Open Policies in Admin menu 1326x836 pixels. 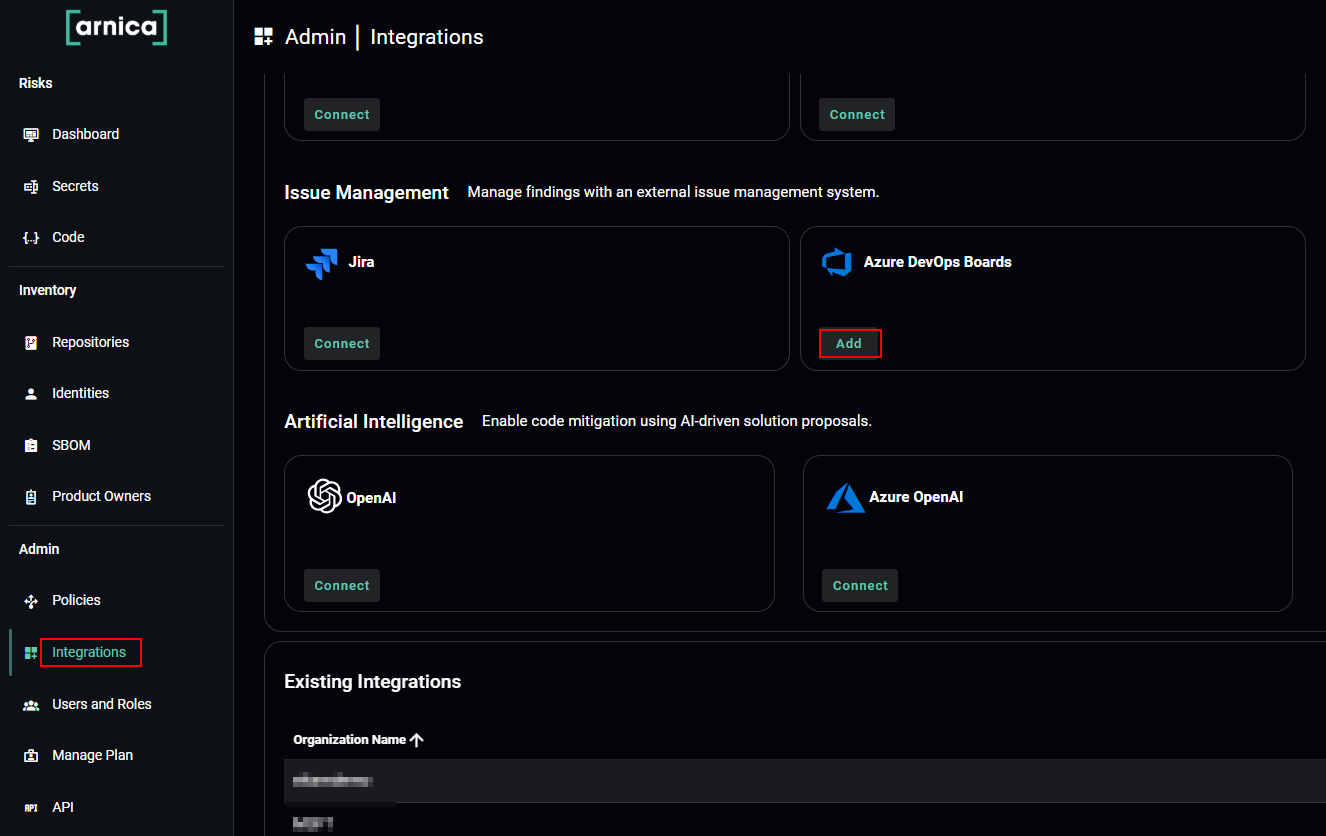pyautogui.click(x=76, y=600)
